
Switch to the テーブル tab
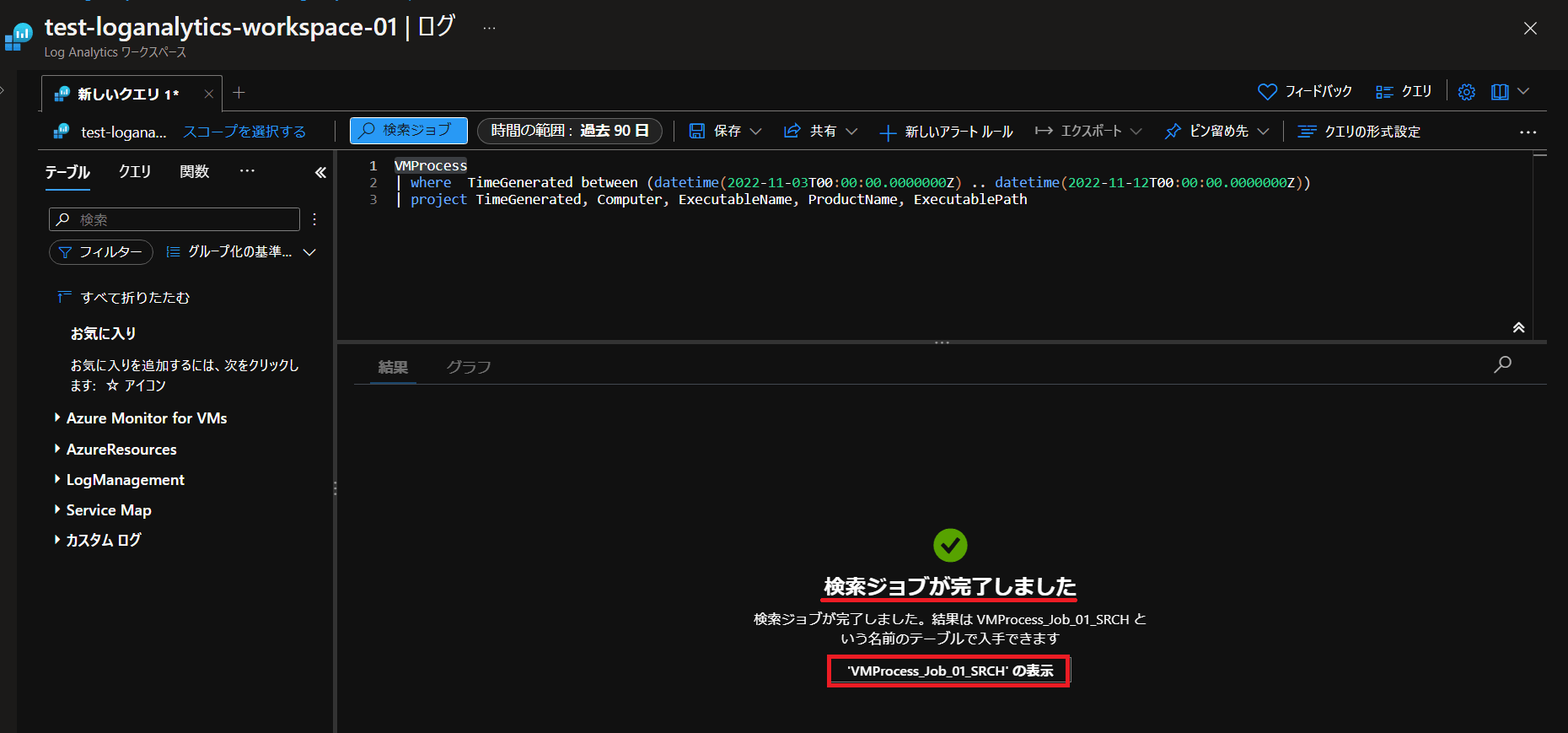pyautogui.click(x=67, y=172)
